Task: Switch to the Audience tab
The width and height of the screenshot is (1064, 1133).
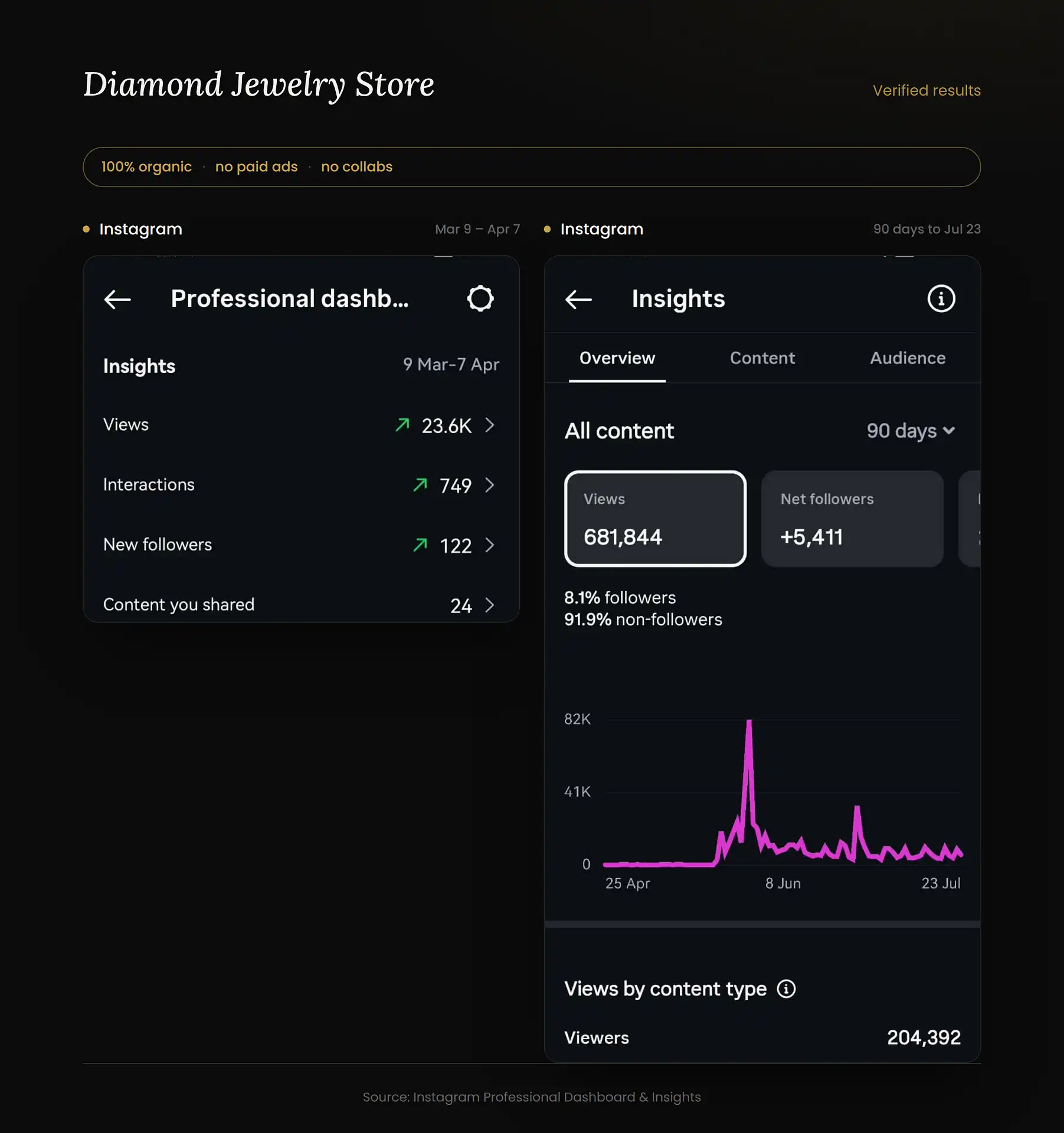Action: coord(908,358)
